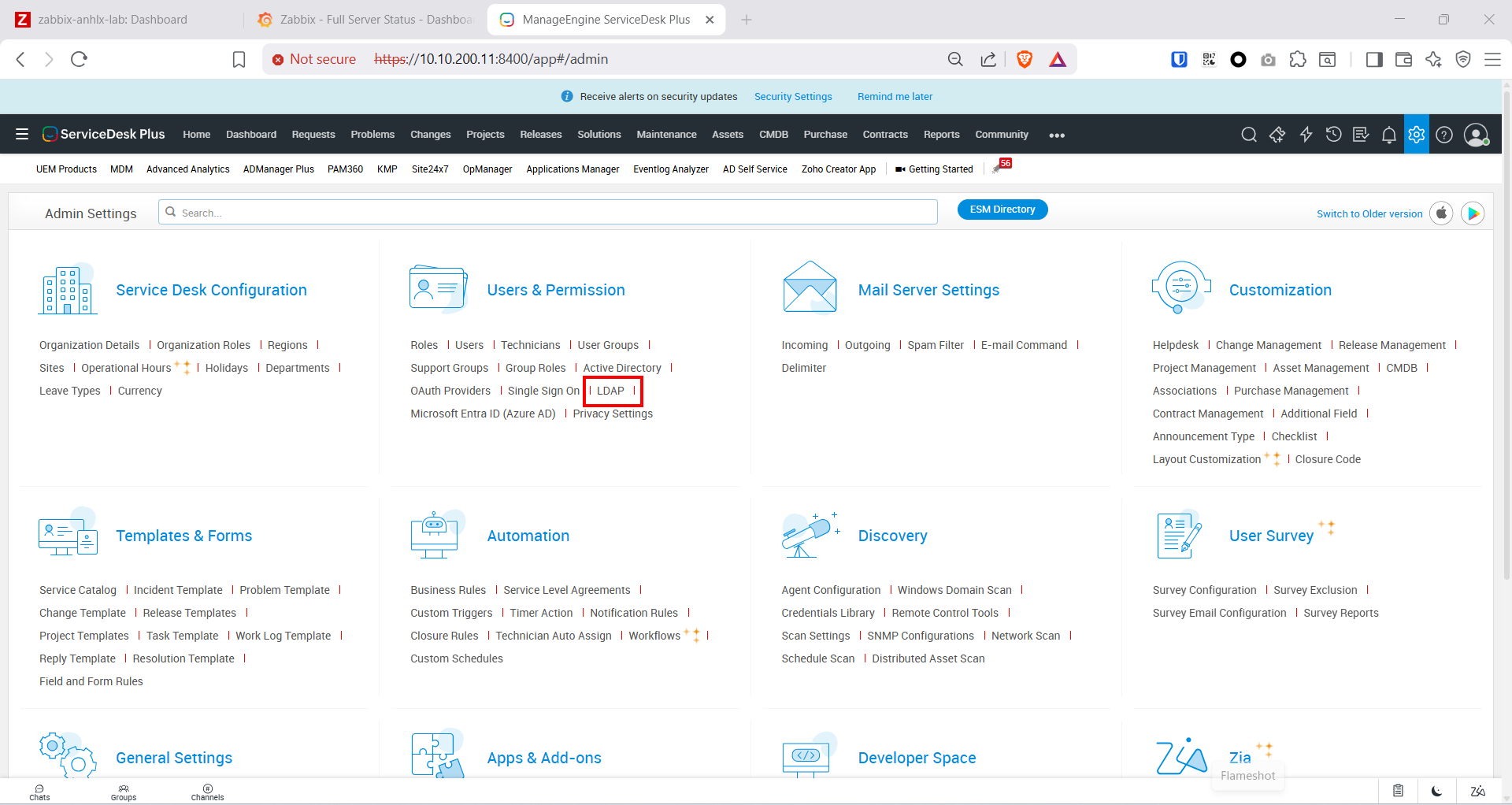This screenshot has height=805, width=1512.
Task: Toggle the browser sidebar panel
Action: [x=1374, y=59]
